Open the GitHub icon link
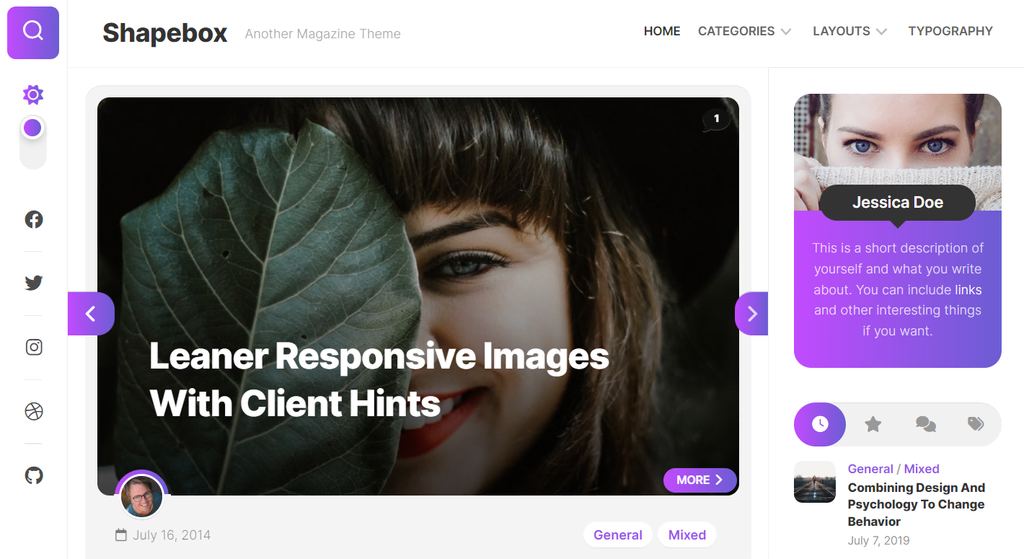 tap(34, 475)
